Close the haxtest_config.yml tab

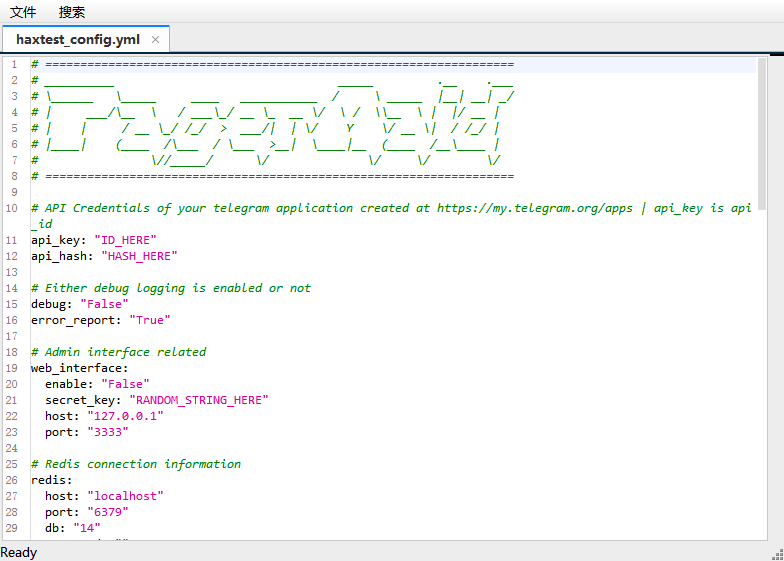tap(156, 40)
